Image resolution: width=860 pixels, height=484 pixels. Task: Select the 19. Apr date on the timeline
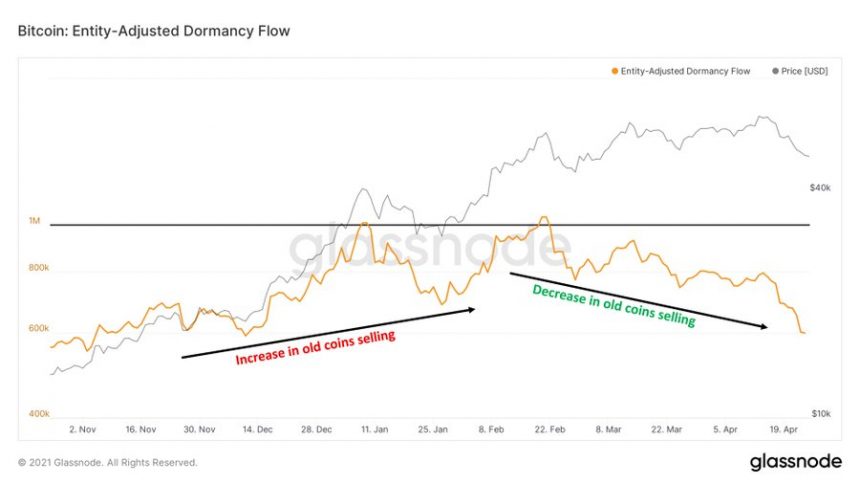pyautogui.click(x=783, y=429)
